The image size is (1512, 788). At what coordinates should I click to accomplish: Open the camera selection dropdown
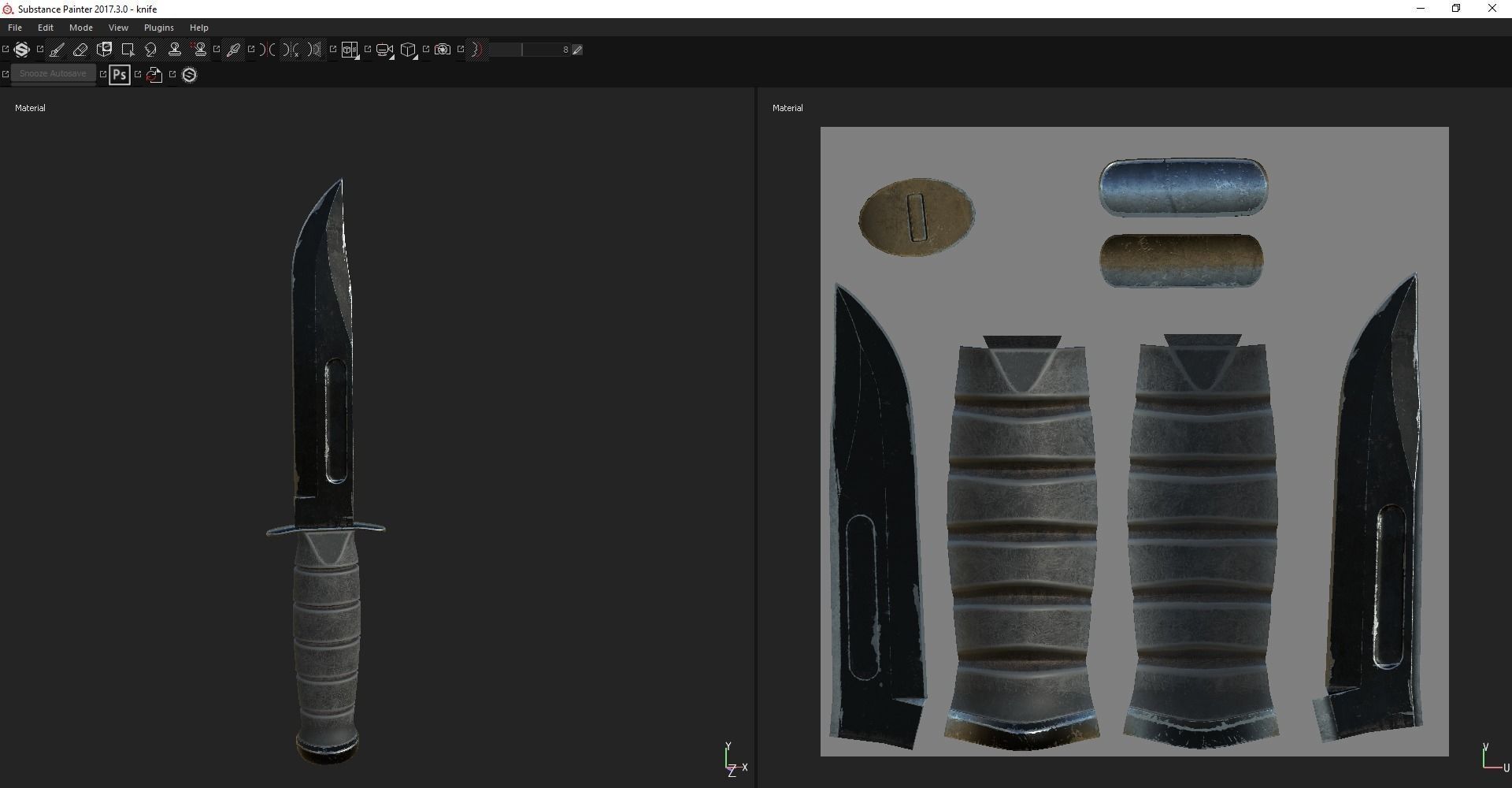(385, 50)
